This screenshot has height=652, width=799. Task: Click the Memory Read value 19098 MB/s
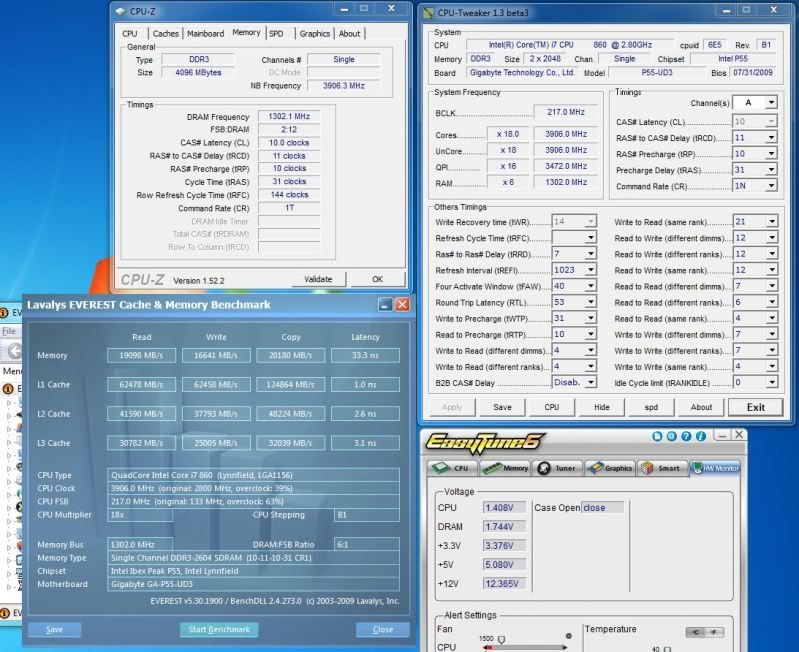coord(141,356)
